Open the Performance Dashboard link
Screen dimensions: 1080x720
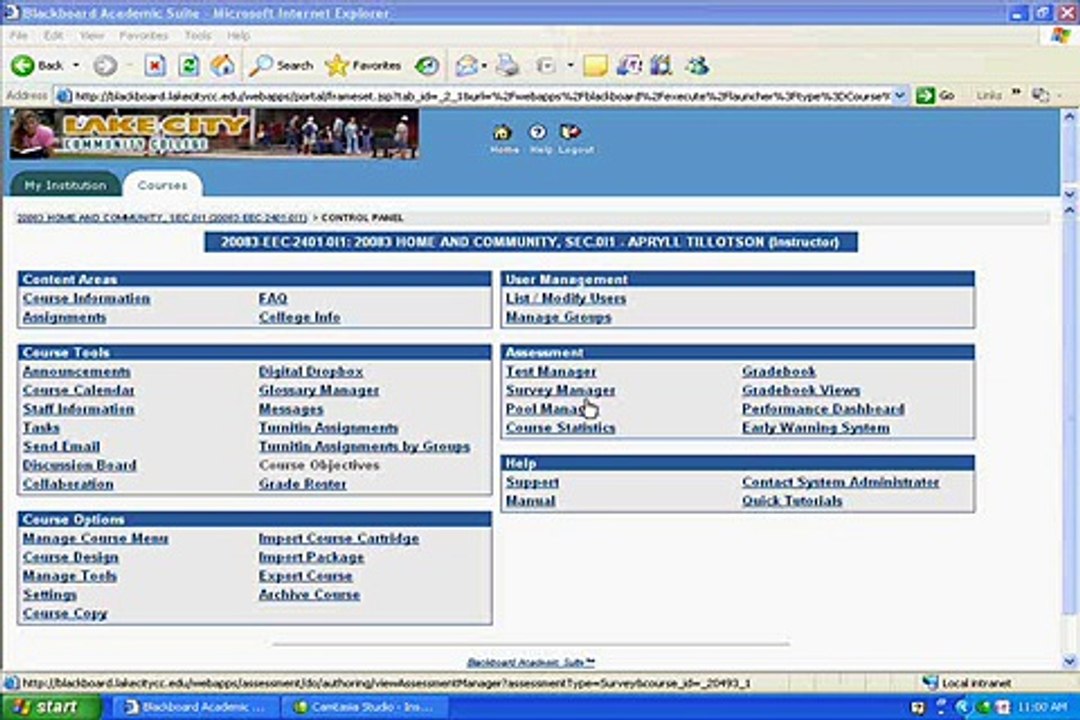pyautogui.click(x=823, y=409)
